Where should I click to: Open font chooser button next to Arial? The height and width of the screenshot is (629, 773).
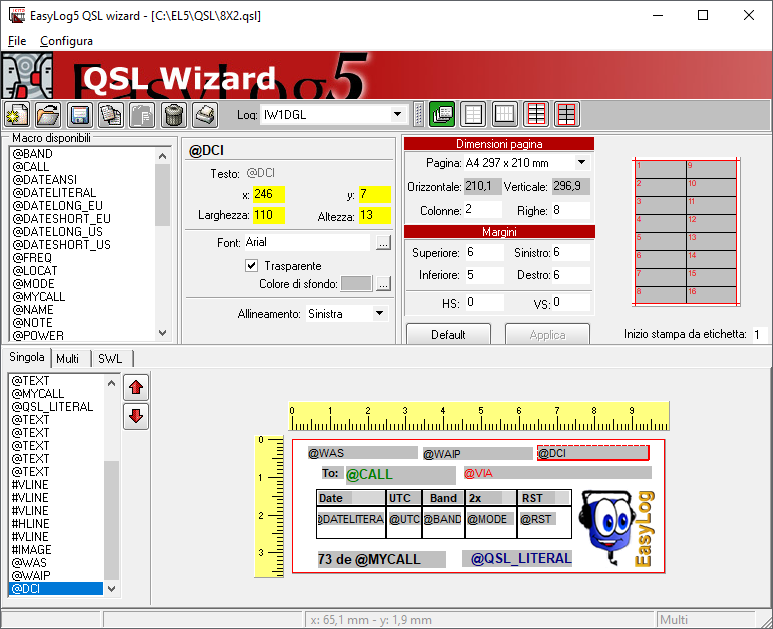click(383, 243)
